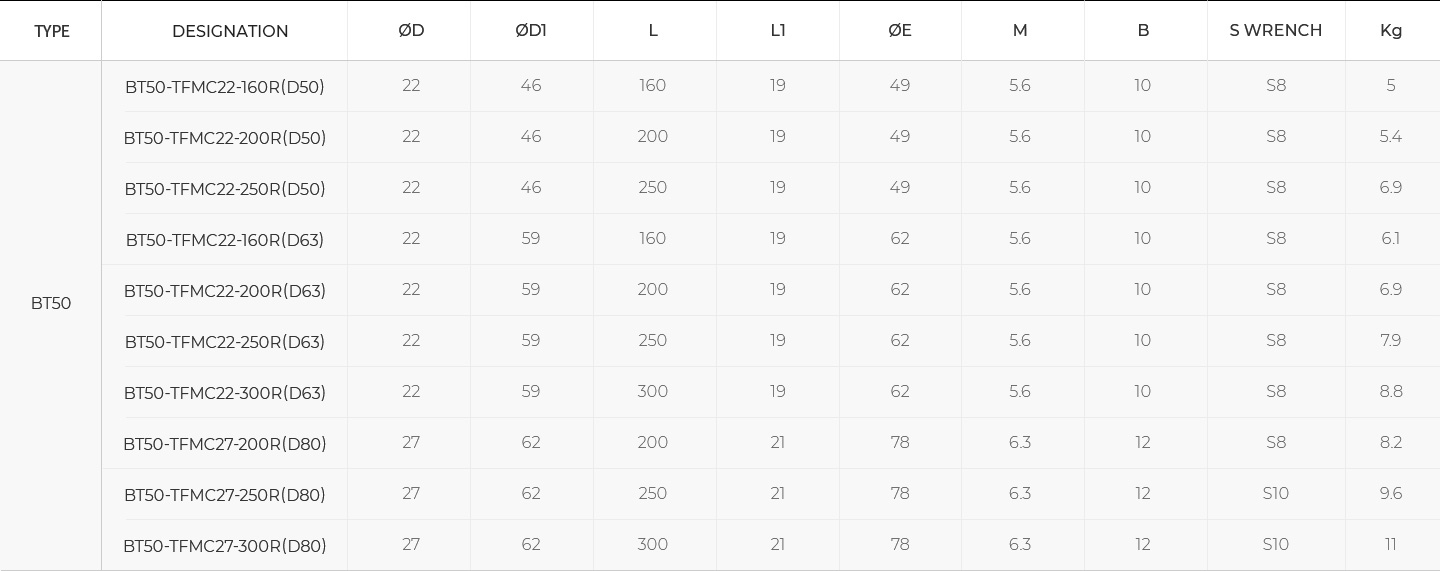Click the S WRENCH column header
This screenshot has height=571, width=1440.
pos(1275,31)
